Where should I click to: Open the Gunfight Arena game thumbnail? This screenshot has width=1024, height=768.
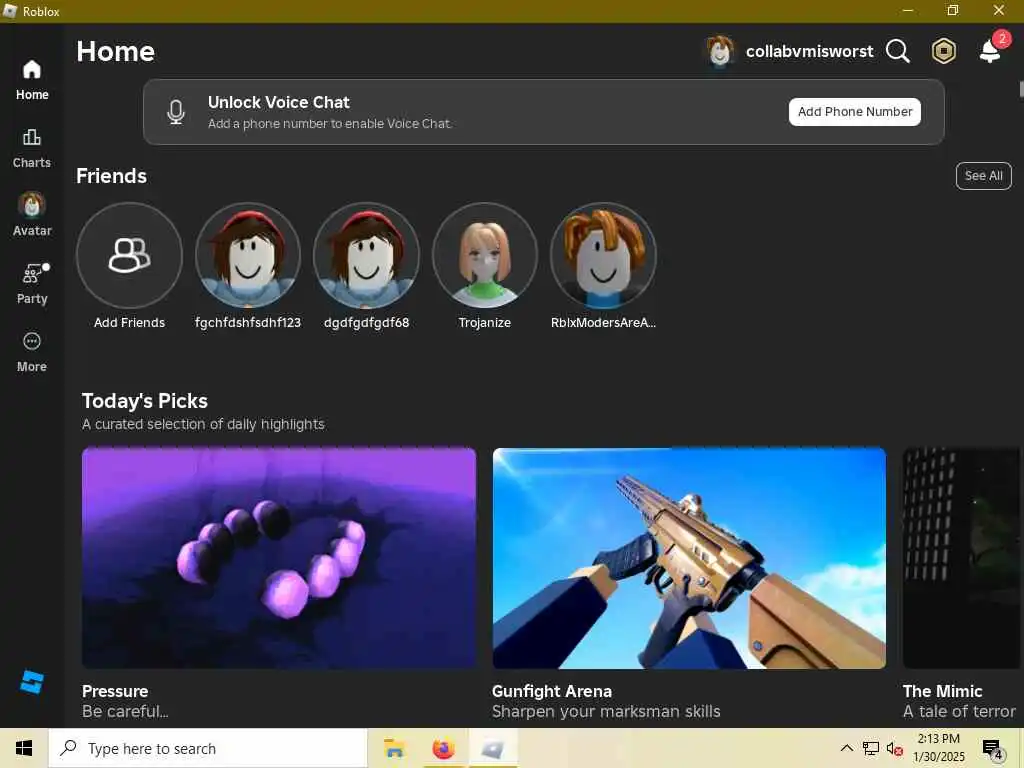(x=689, y=558)
